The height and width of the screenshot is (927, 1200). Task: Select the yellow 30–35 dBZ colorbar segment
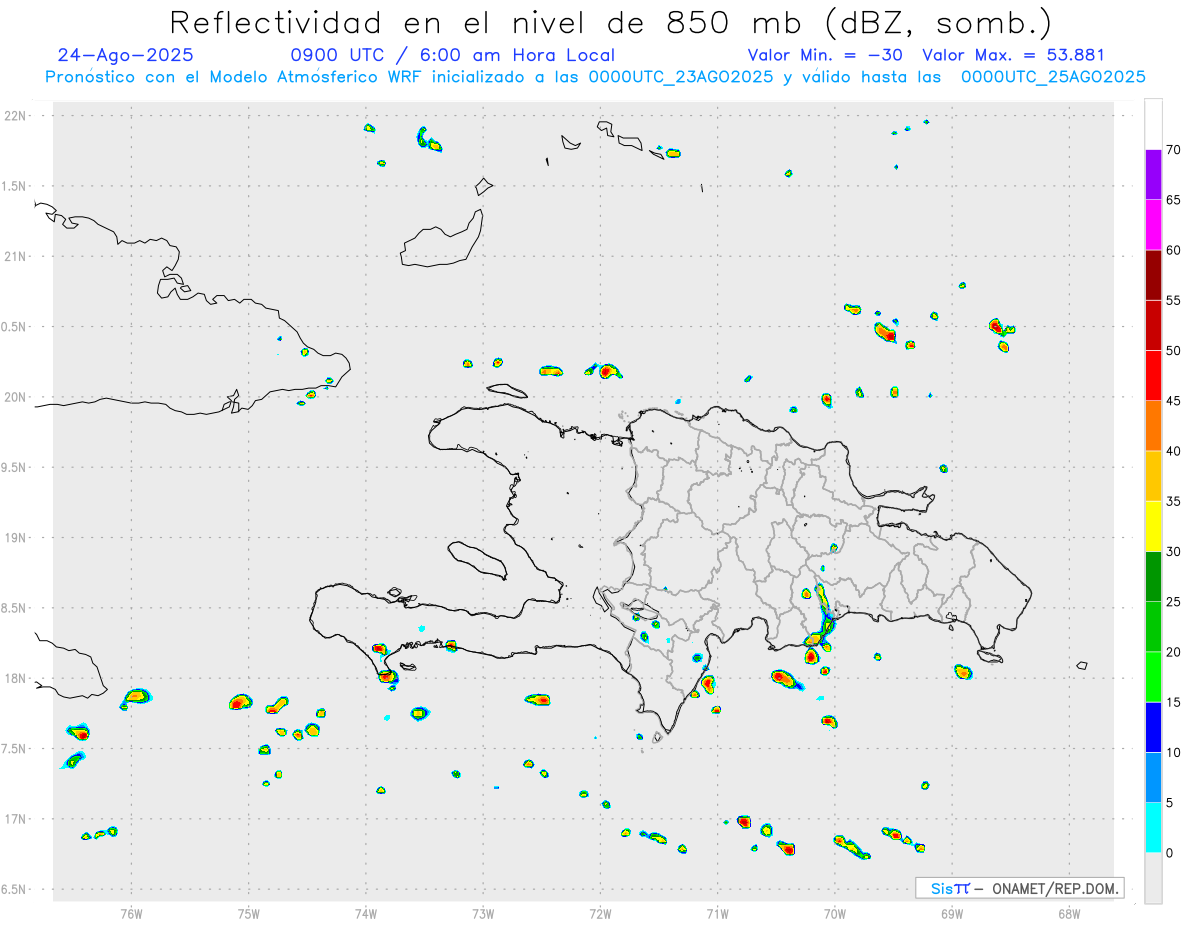(1153, 526)
